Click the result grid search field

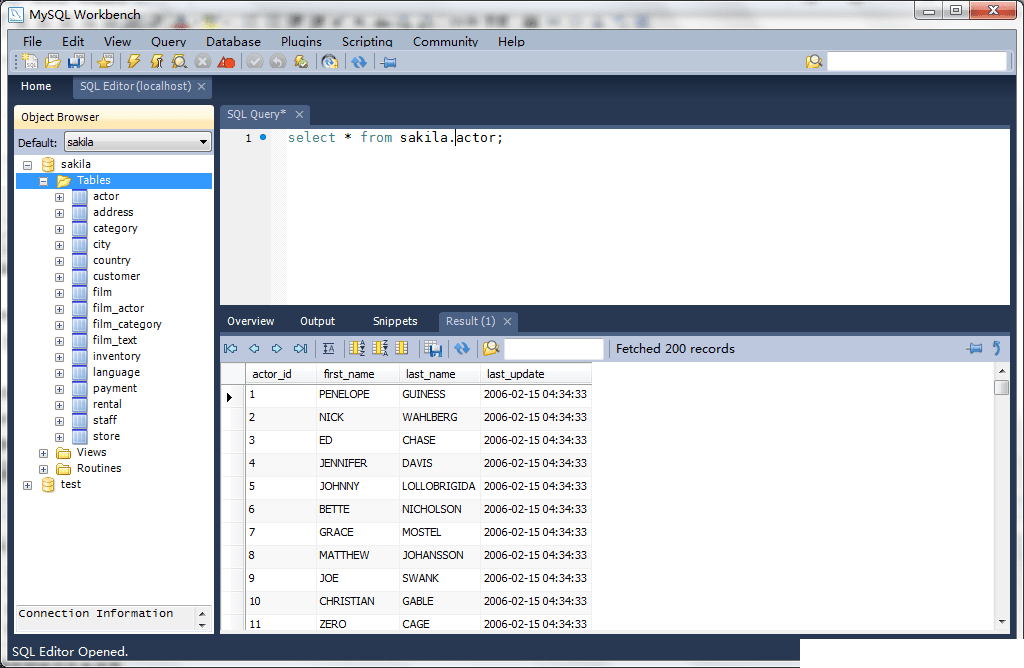point(554,349)
